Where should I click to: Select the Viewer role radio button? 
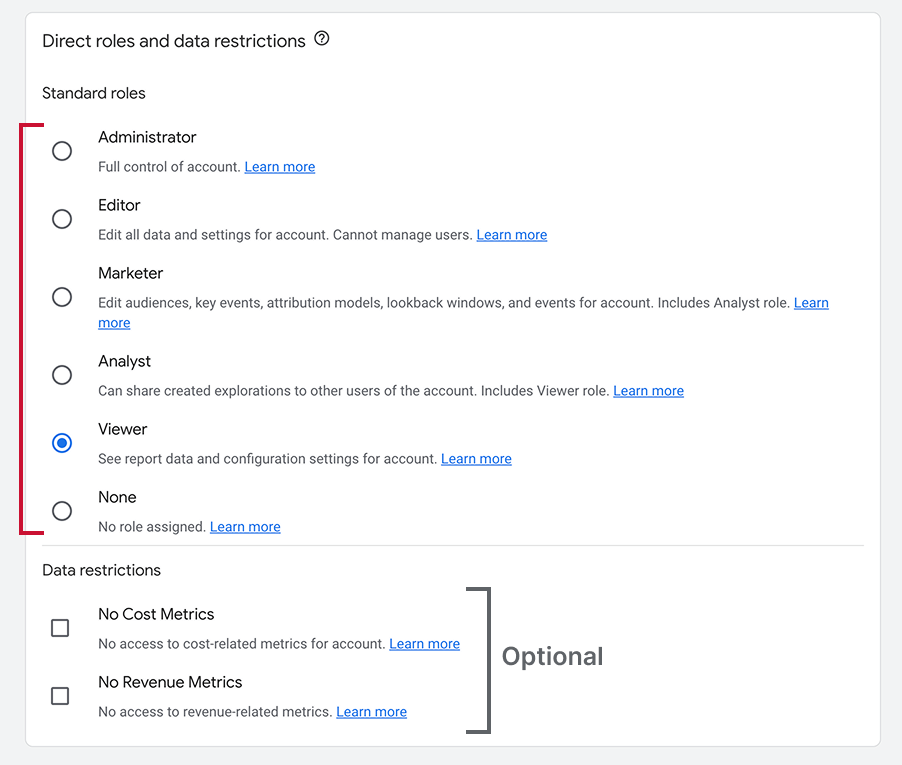point(62,443)
